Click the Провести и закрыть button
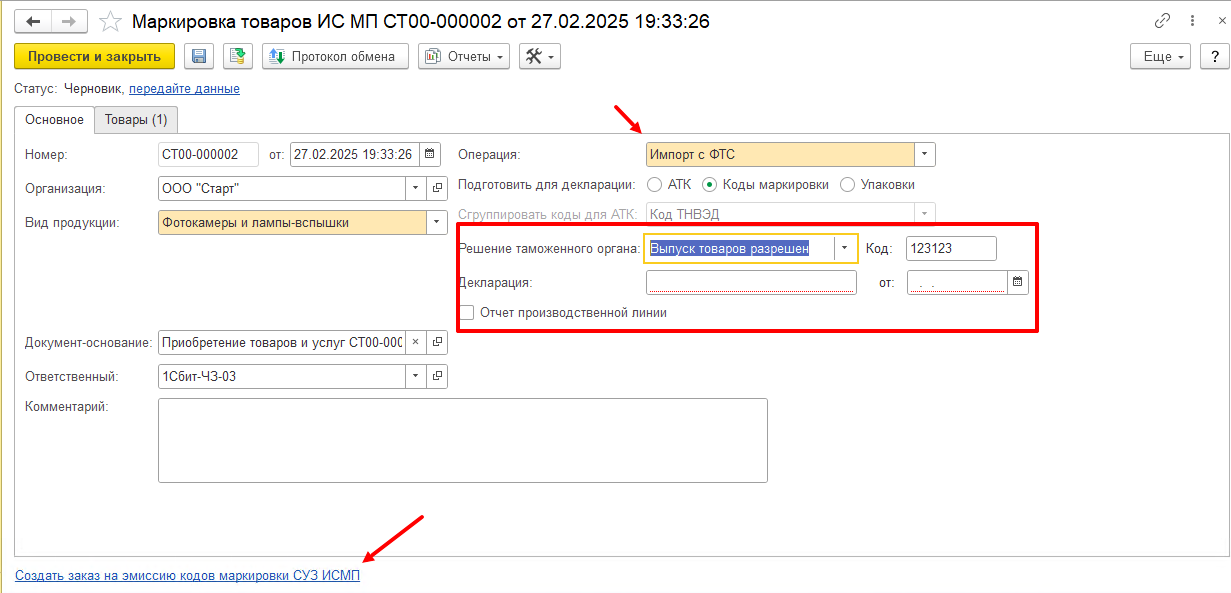 [x=94, y=57]
